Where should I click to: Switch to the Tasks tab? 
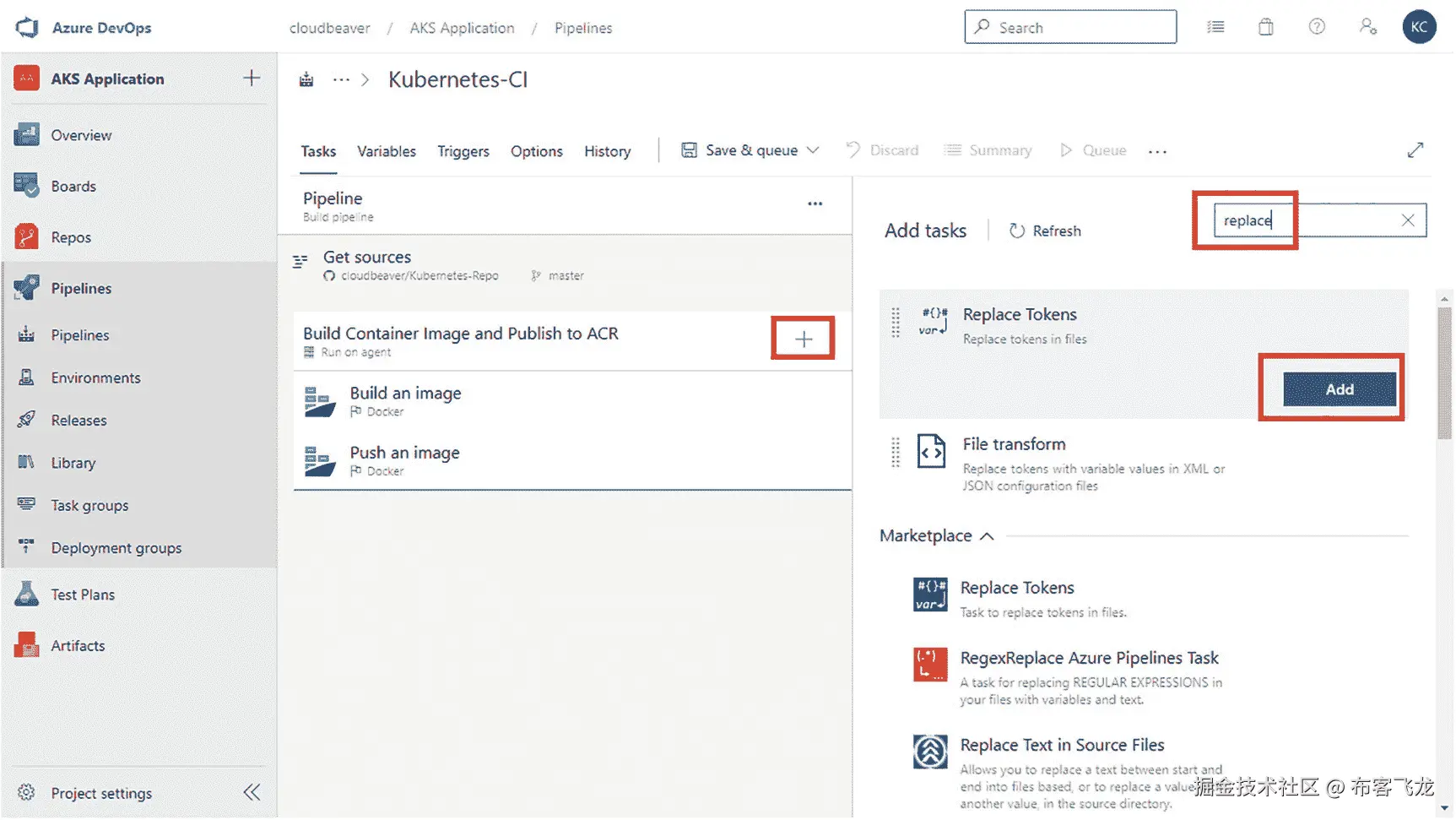pos(318,151)
